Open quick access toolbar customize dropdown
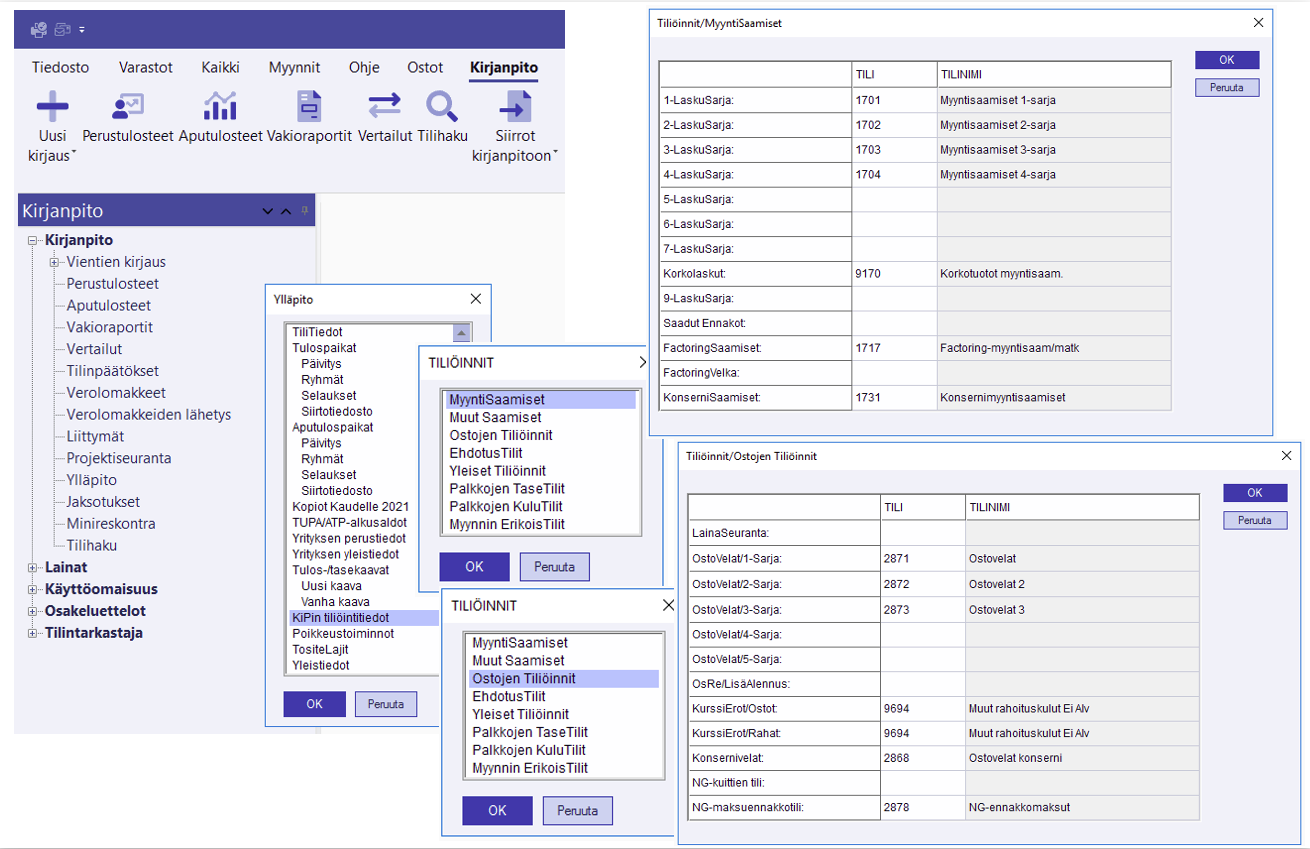The height and width of the screenshot is (849, 1310). (x=82, y=30)
